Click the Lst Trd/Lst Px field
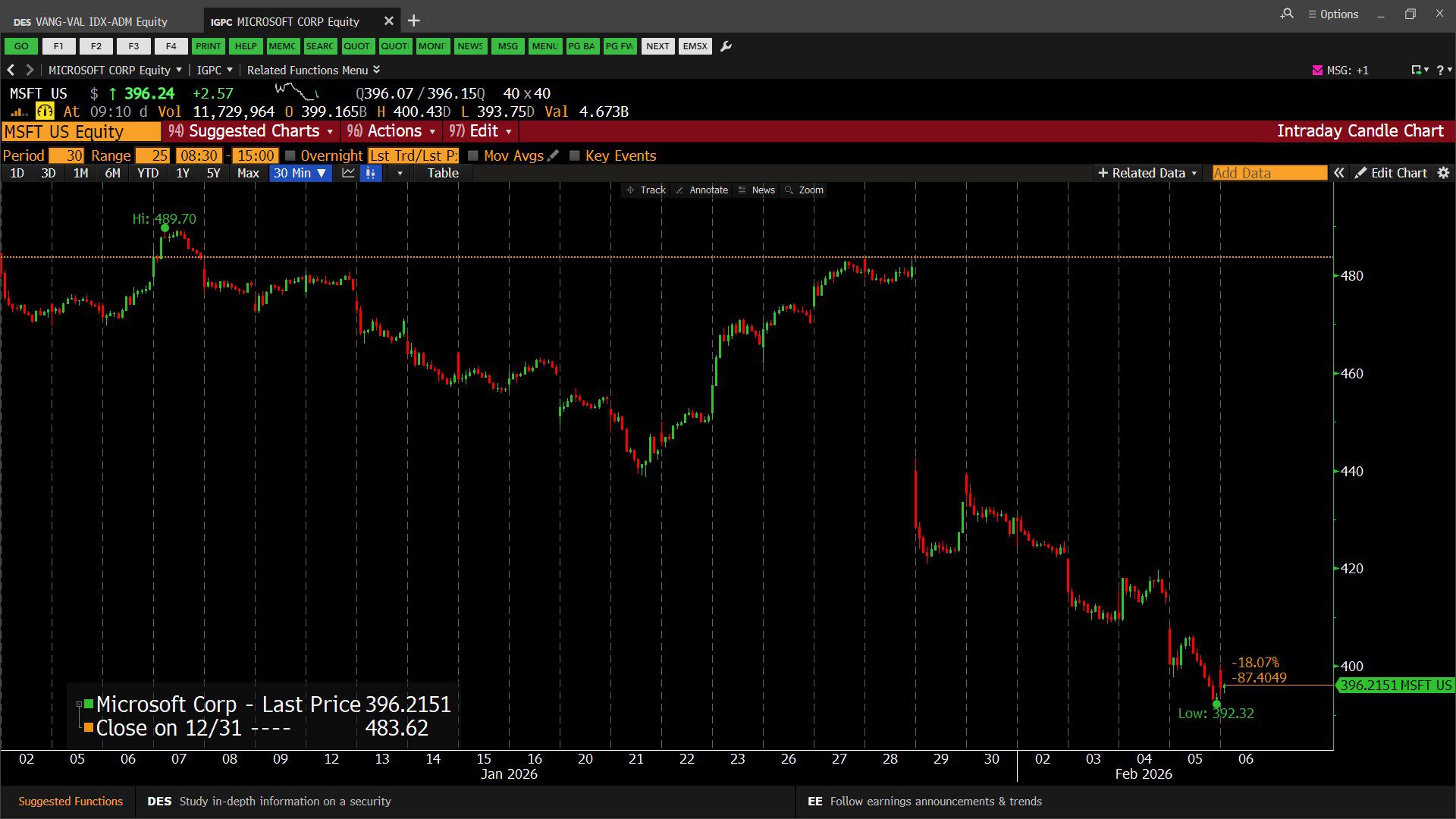The image size is (1456, 819). 413,155
